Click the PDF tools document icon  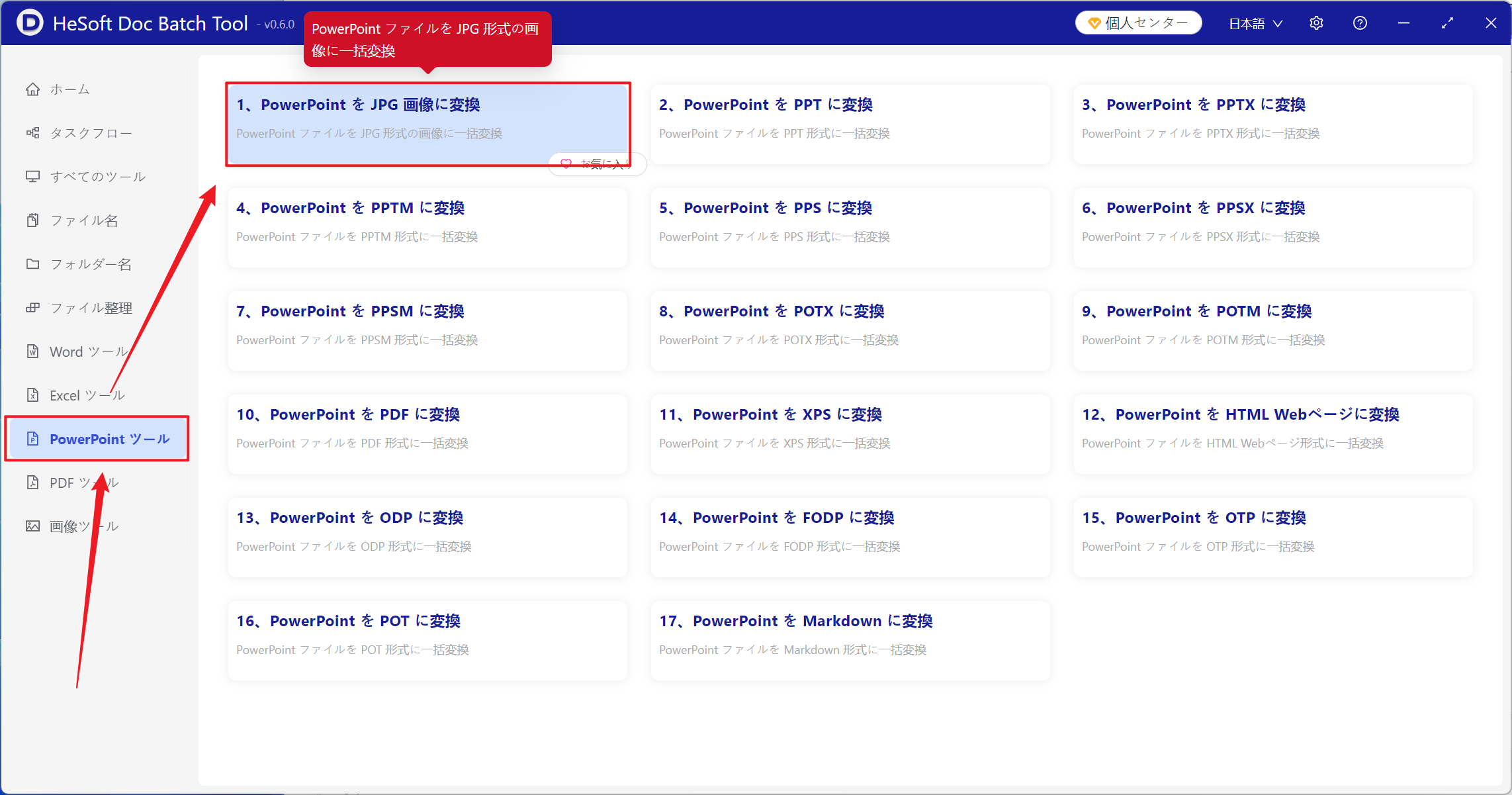(x=32, y=483)
